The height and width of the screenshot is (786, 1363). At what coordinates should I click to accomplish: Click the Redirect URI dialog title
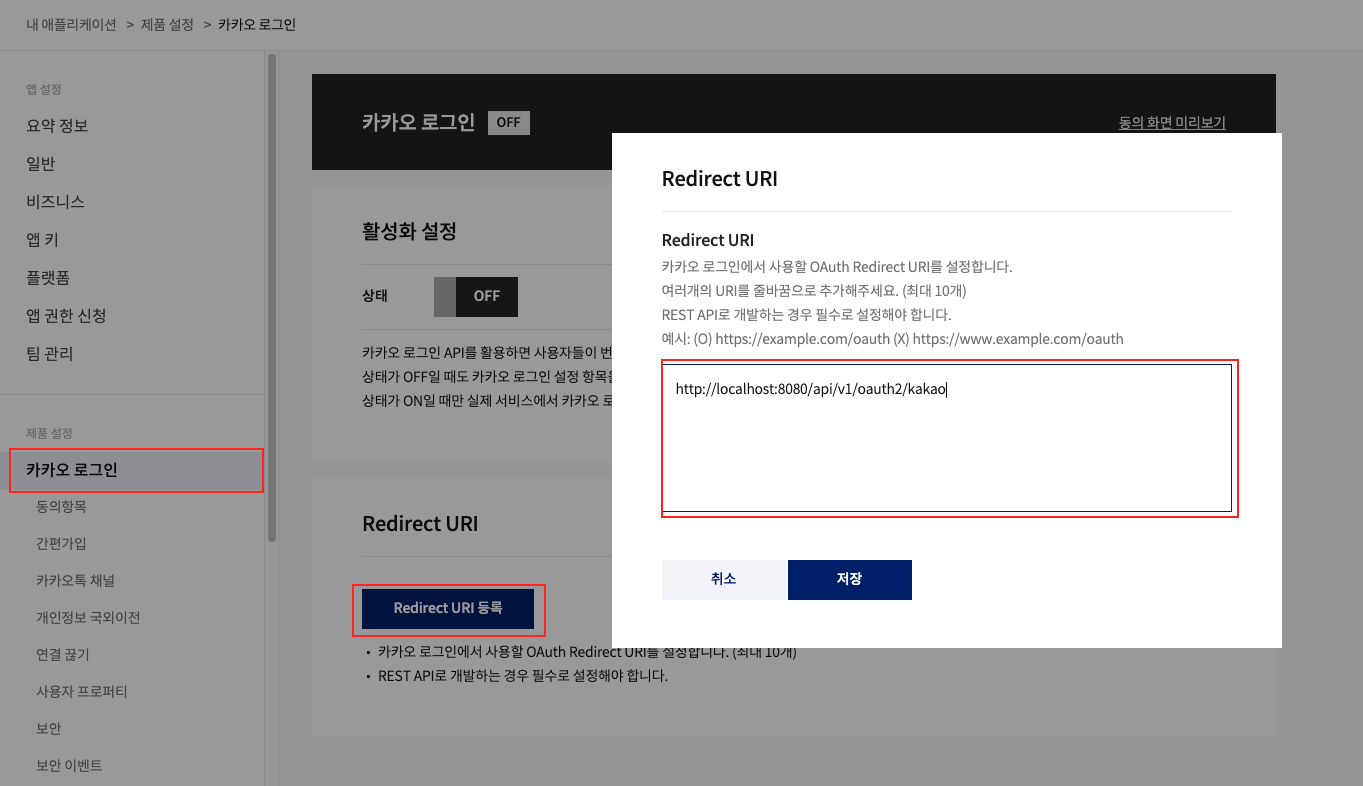coord(720,179)
